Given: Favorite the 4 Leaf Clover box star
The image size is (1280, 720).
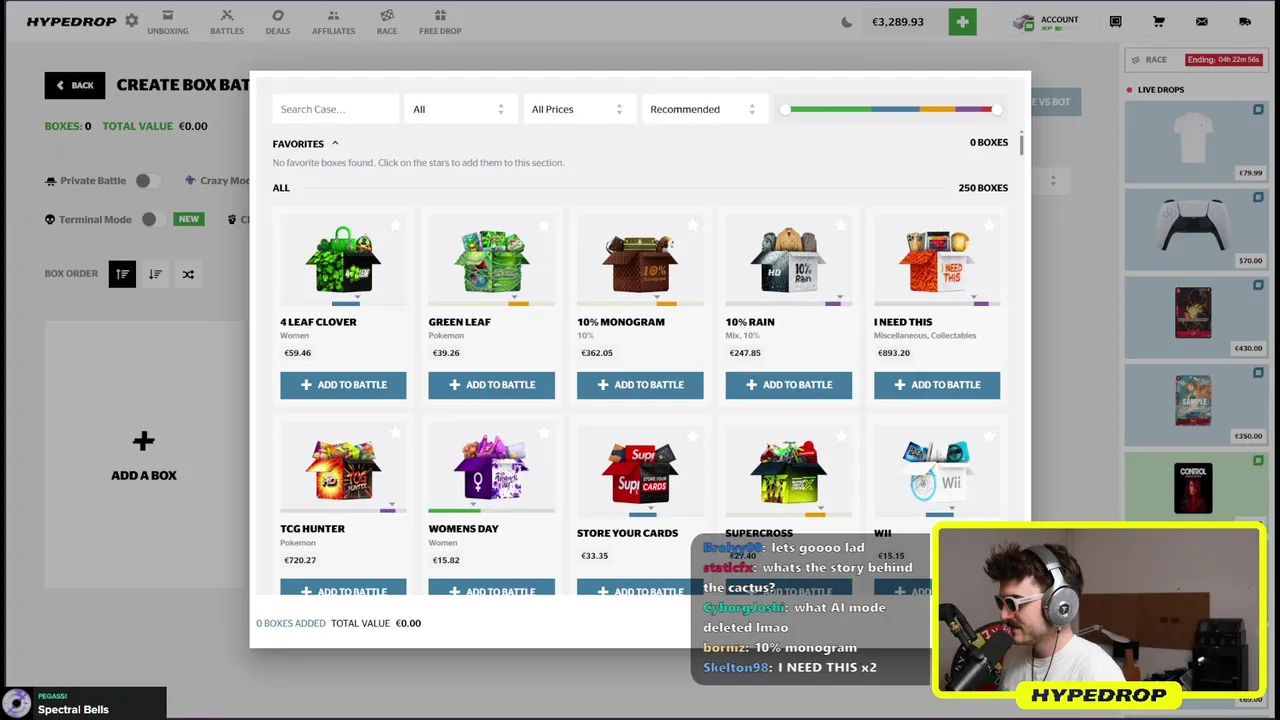Looking at the screenshot, I should pyautogui.click(x=395, y=226).
